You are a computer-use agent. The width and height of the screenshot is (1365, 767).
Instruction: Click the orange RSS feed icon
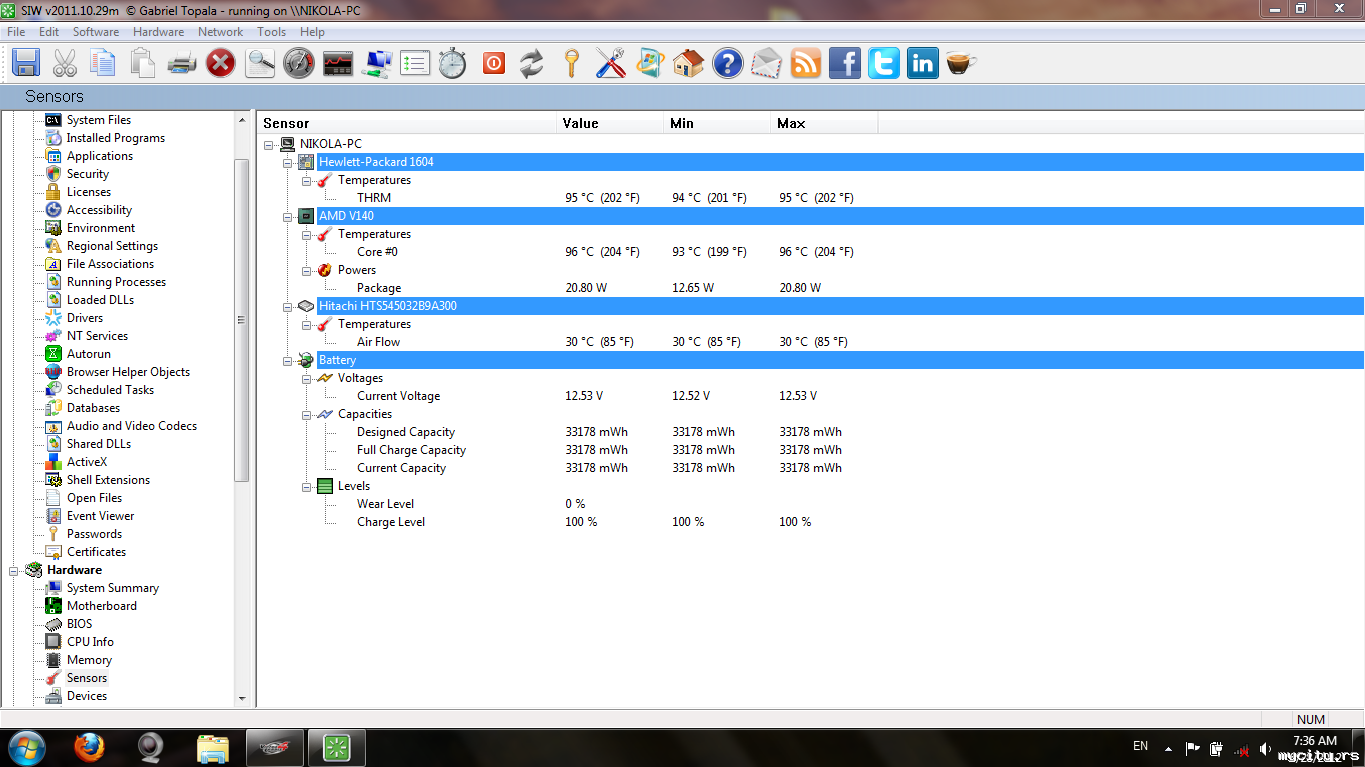[x=806, y=63]
